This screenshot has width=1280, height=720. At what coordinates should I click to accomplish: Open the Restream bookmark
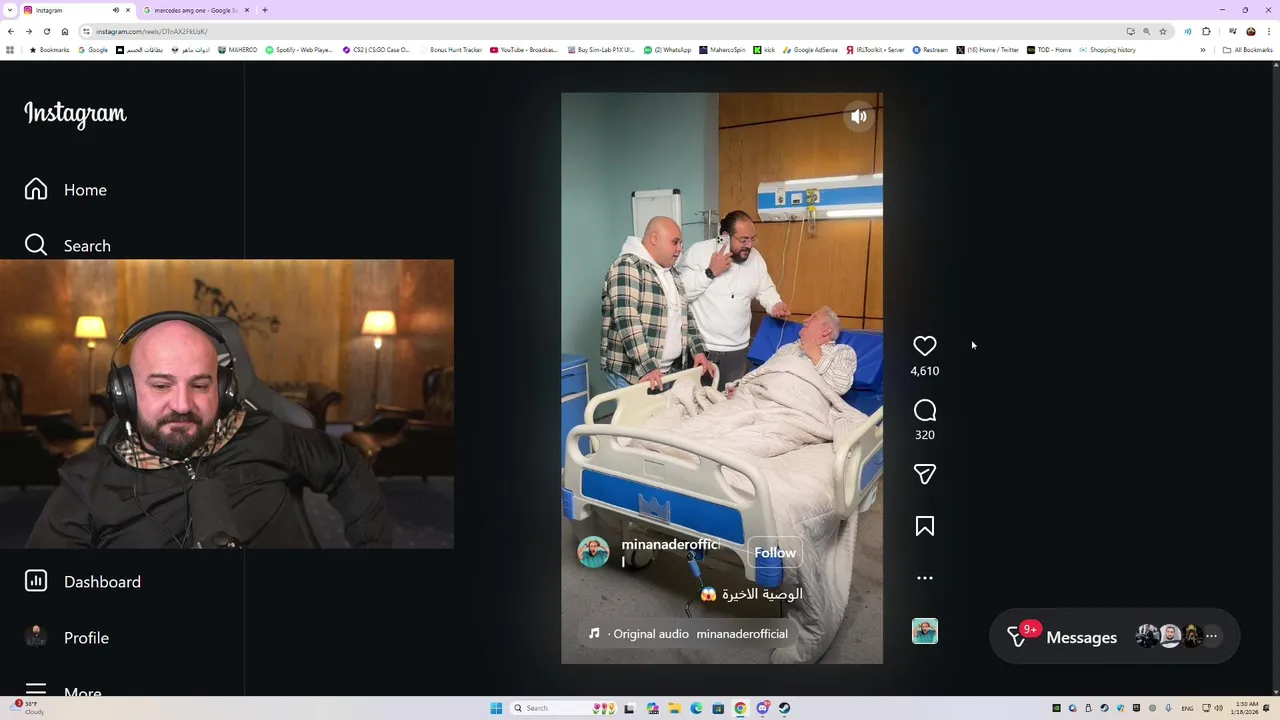coord(930,50)
